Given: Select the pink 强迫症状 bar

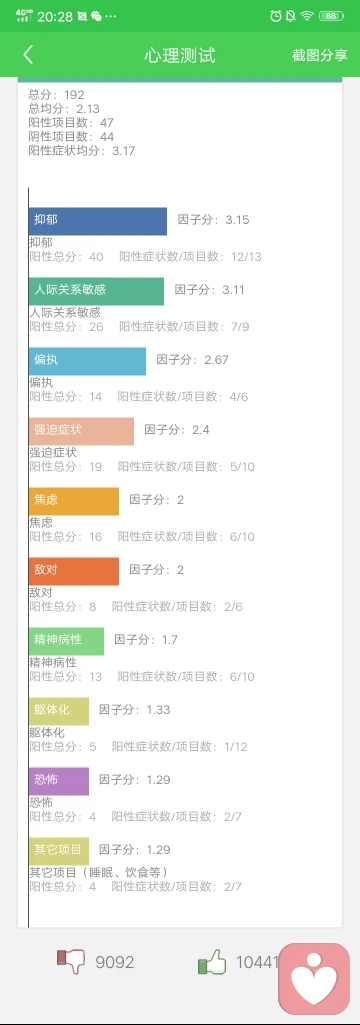Looking at the screenshot, I should click(x=81, y=431).
